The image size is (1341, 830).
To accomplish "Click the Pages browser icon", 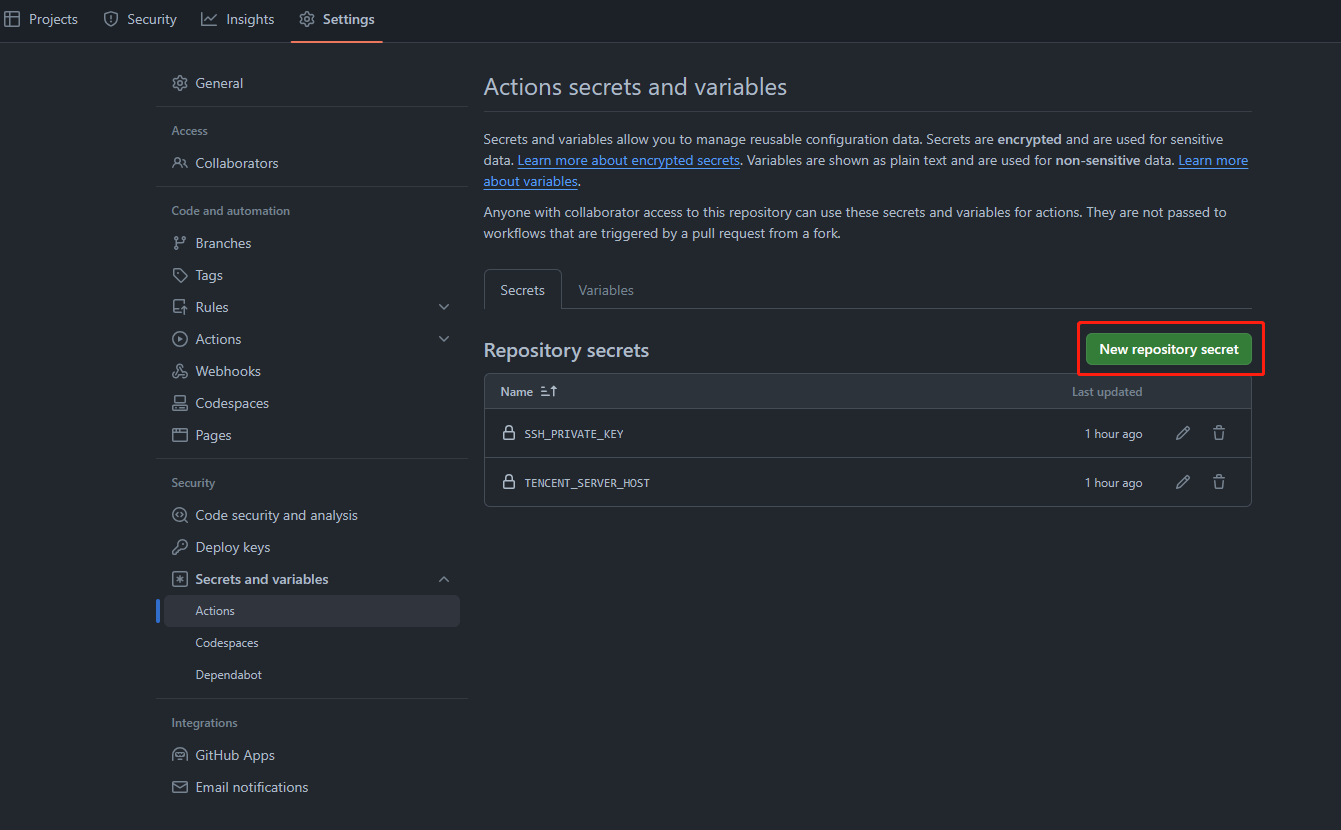I will click(180, 435).
